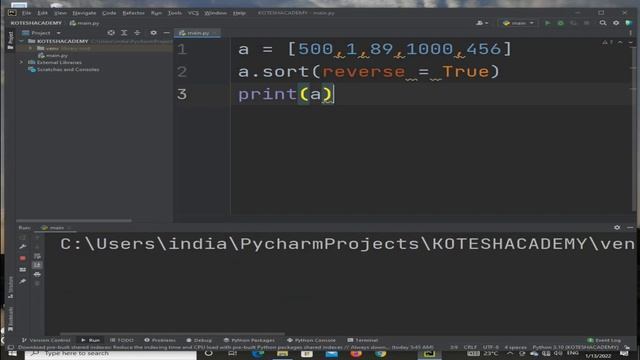Open the Help menu
Image resolution: width=640 pixels, height=360 pixels.
pos(239,13)
